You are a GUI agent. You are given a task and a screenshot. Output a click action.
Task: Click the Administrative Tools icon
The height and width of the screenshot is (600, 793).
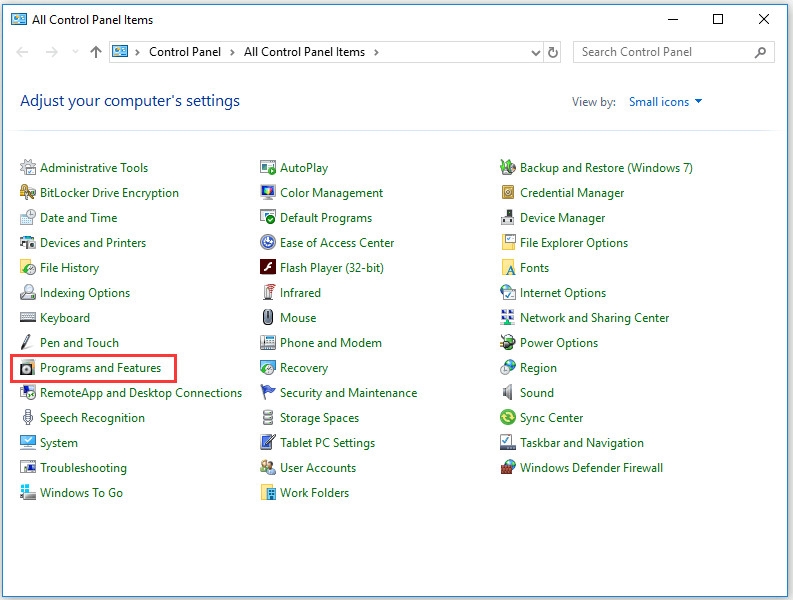click(28, 167)
